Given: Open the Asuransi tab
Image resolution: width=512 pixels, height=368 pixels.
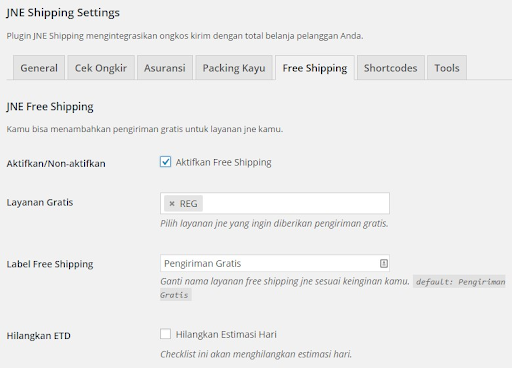Looking at the screenshot, I should 165,68.
